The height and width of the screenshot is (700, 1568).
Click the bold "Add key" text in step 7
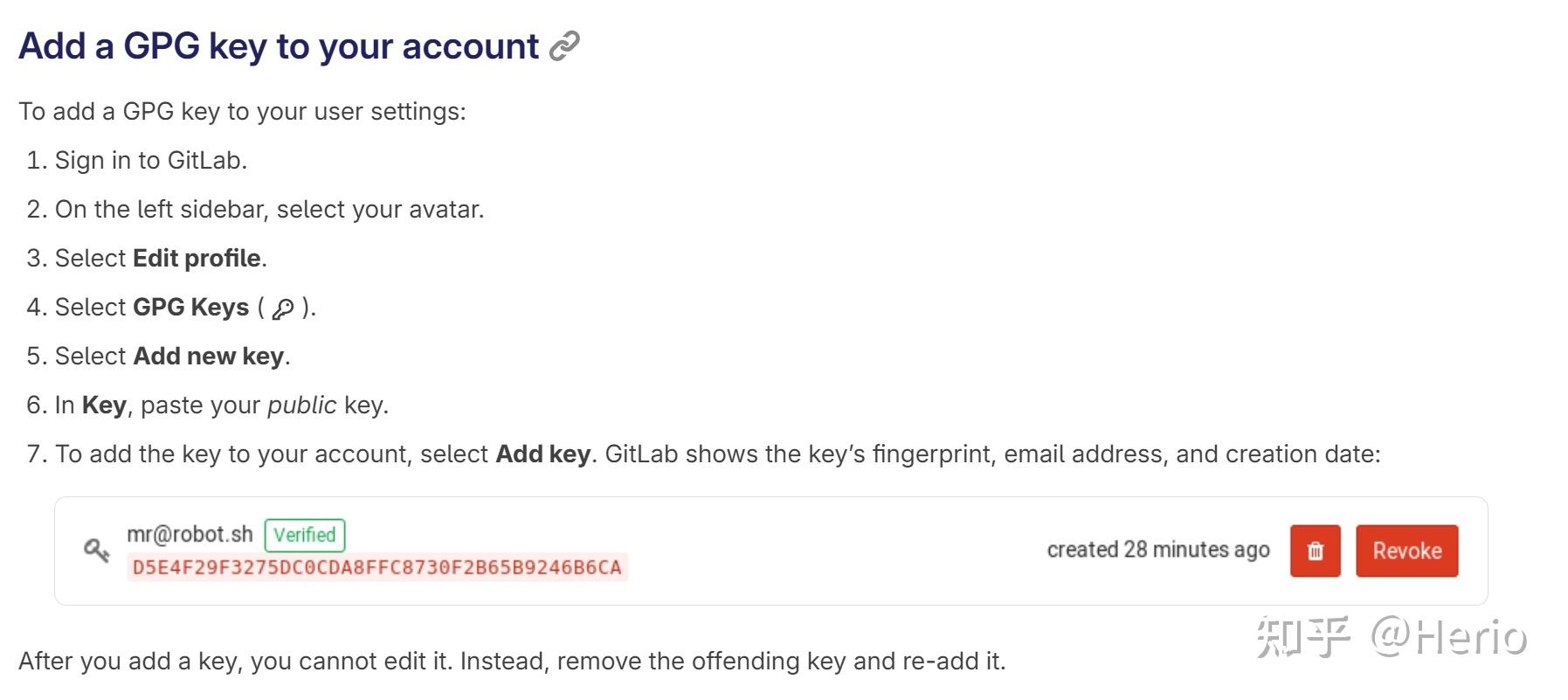[x=543, y=454]
